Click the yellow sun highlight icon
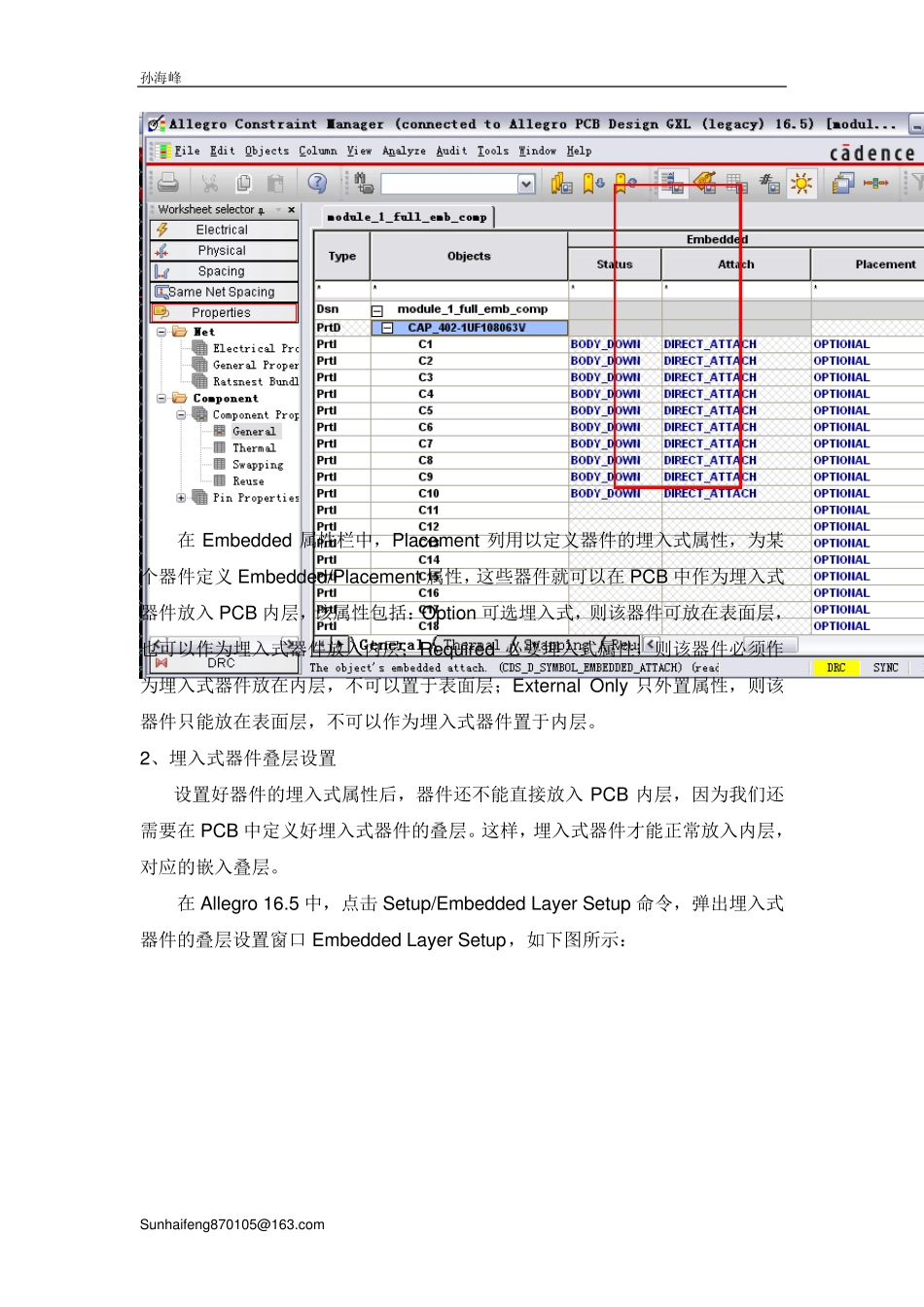This screenshot has width=924, height=1307. [x=801, y=183]
